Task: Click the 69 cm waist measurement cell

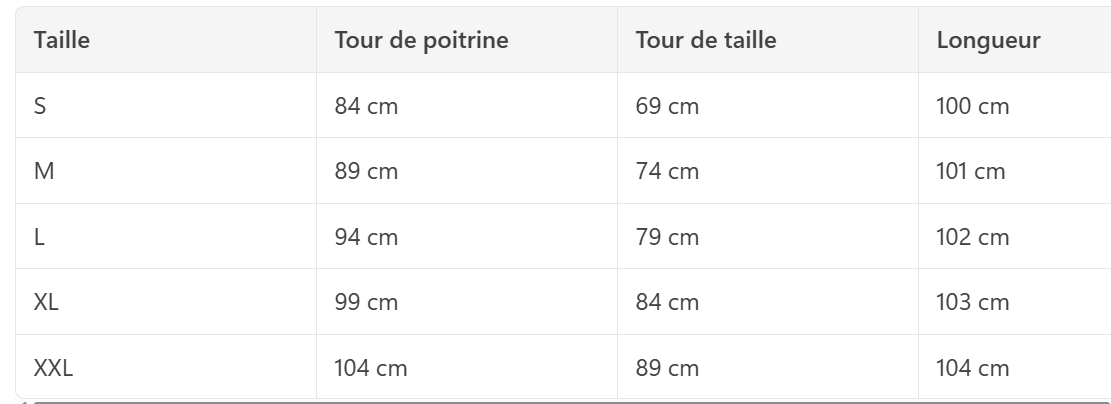Action: 768,106
